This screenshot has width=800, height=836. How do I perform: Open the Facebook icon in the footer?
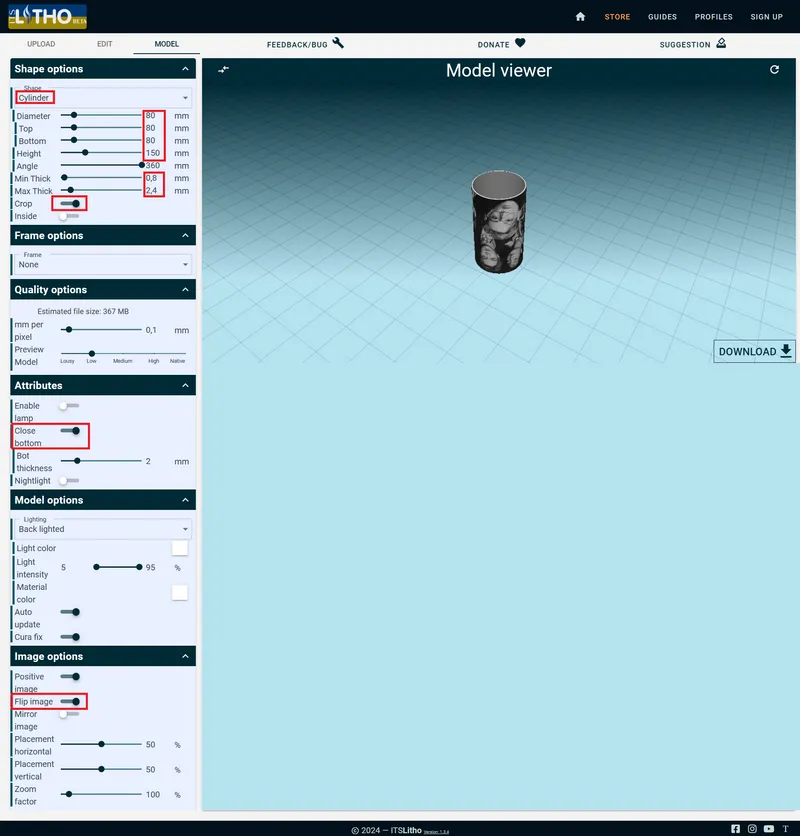[735, 829]
